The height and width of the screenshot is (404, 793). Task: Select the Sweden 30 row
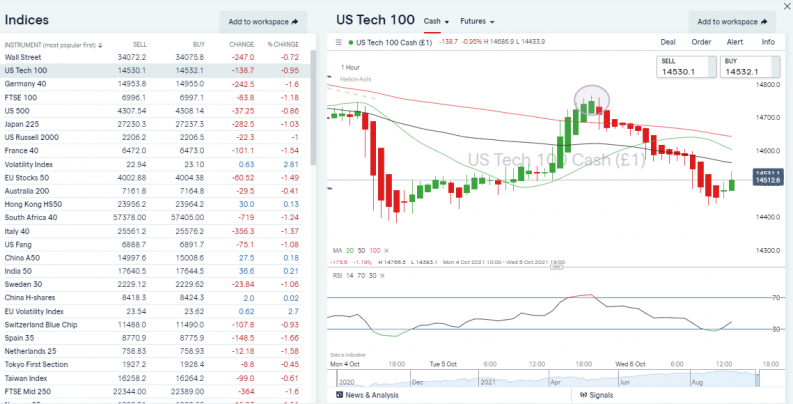[153, 284]
